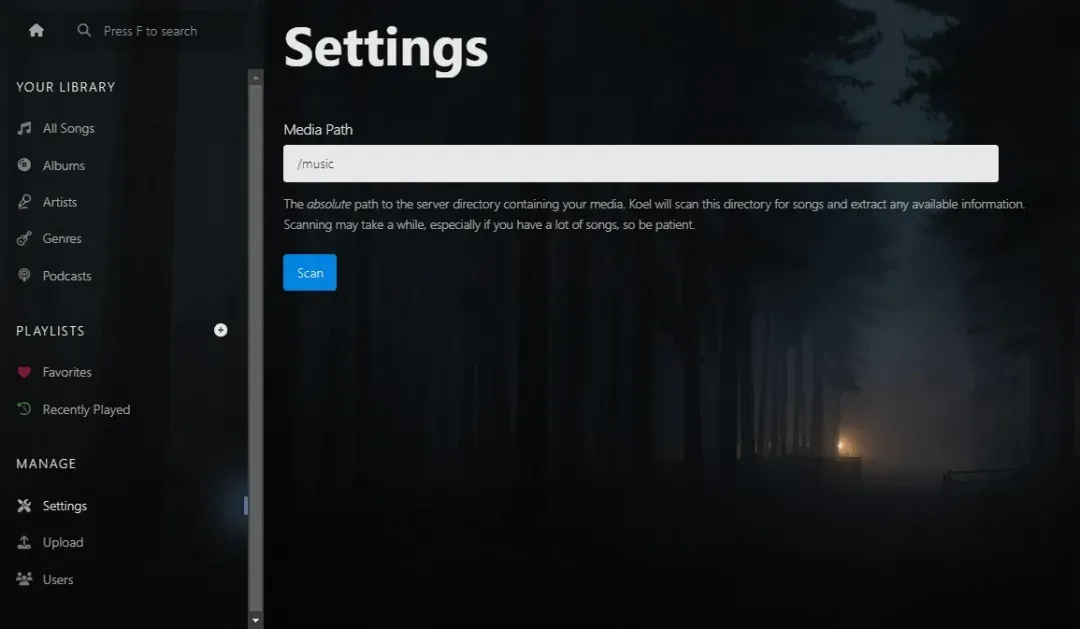Viewport: 1080px width, 629px height.
Task: Click the Home icon in the top-left
Action: click(x=36, y=30)
